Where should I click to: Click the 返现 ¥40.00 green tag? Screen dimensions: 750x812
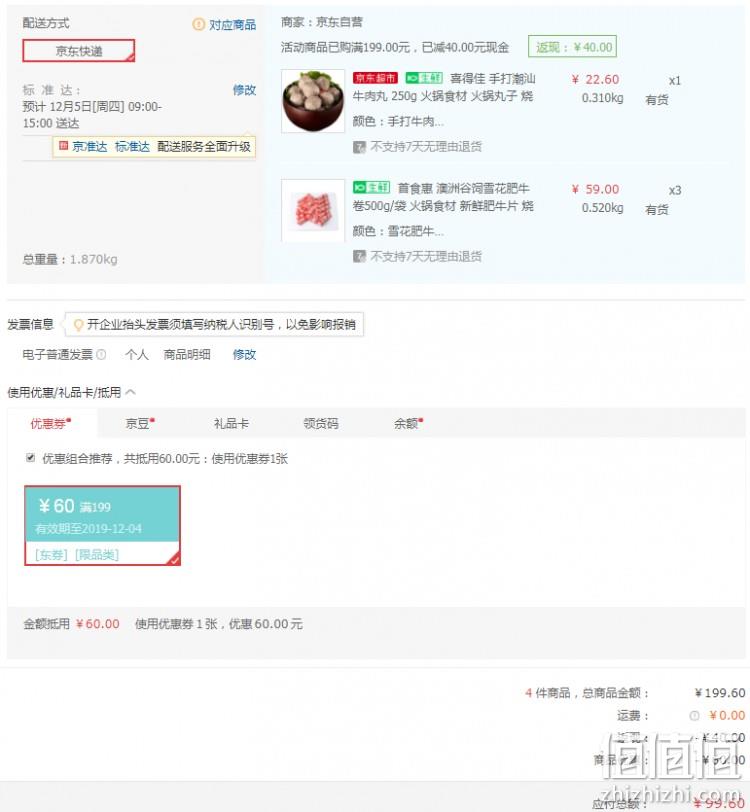point(572,47)
